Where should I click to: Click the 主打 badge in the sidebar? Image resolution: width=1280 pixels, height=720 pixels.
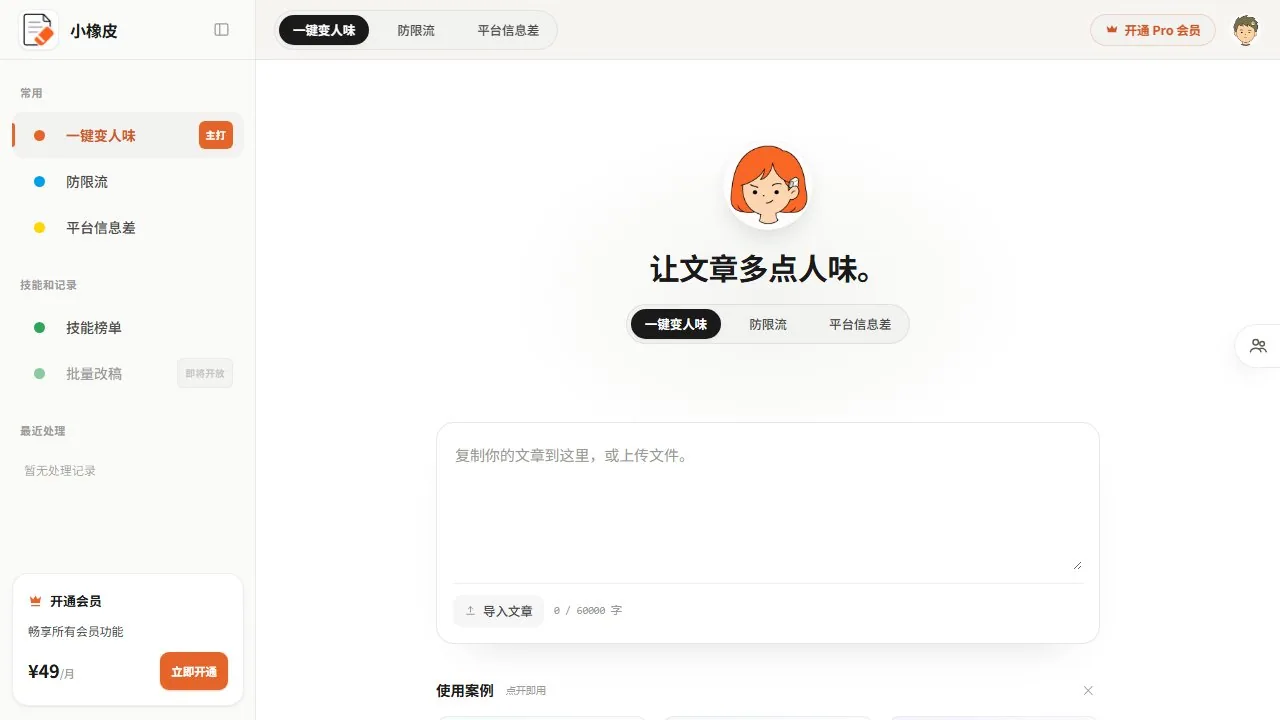click(216, 135)
